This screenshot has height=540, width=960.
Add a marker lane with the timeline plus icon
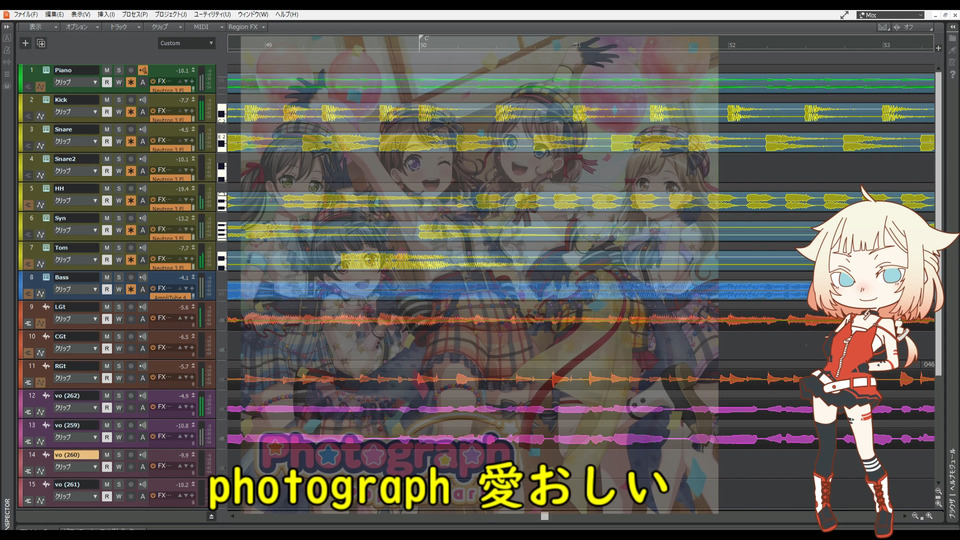point(938,48)
